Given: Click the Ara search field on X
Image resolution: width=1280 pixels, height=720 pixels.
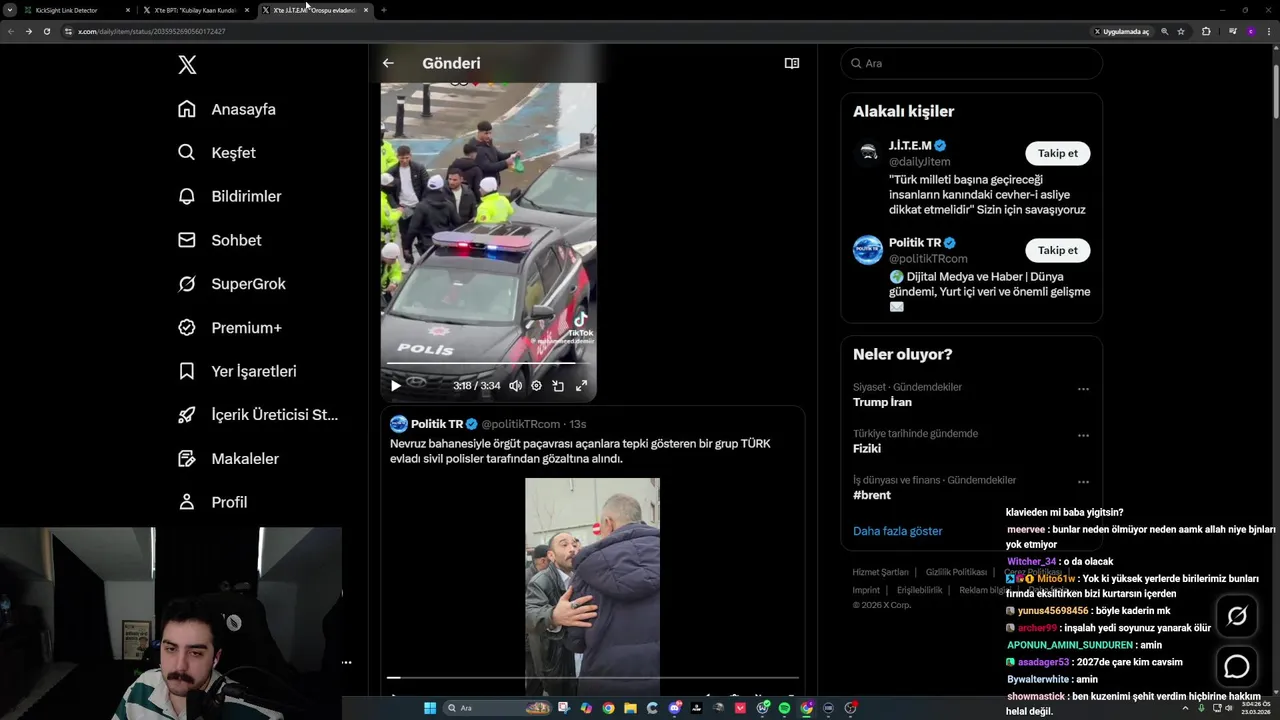Looking at the screenshot, I should [x=971, y=63].
